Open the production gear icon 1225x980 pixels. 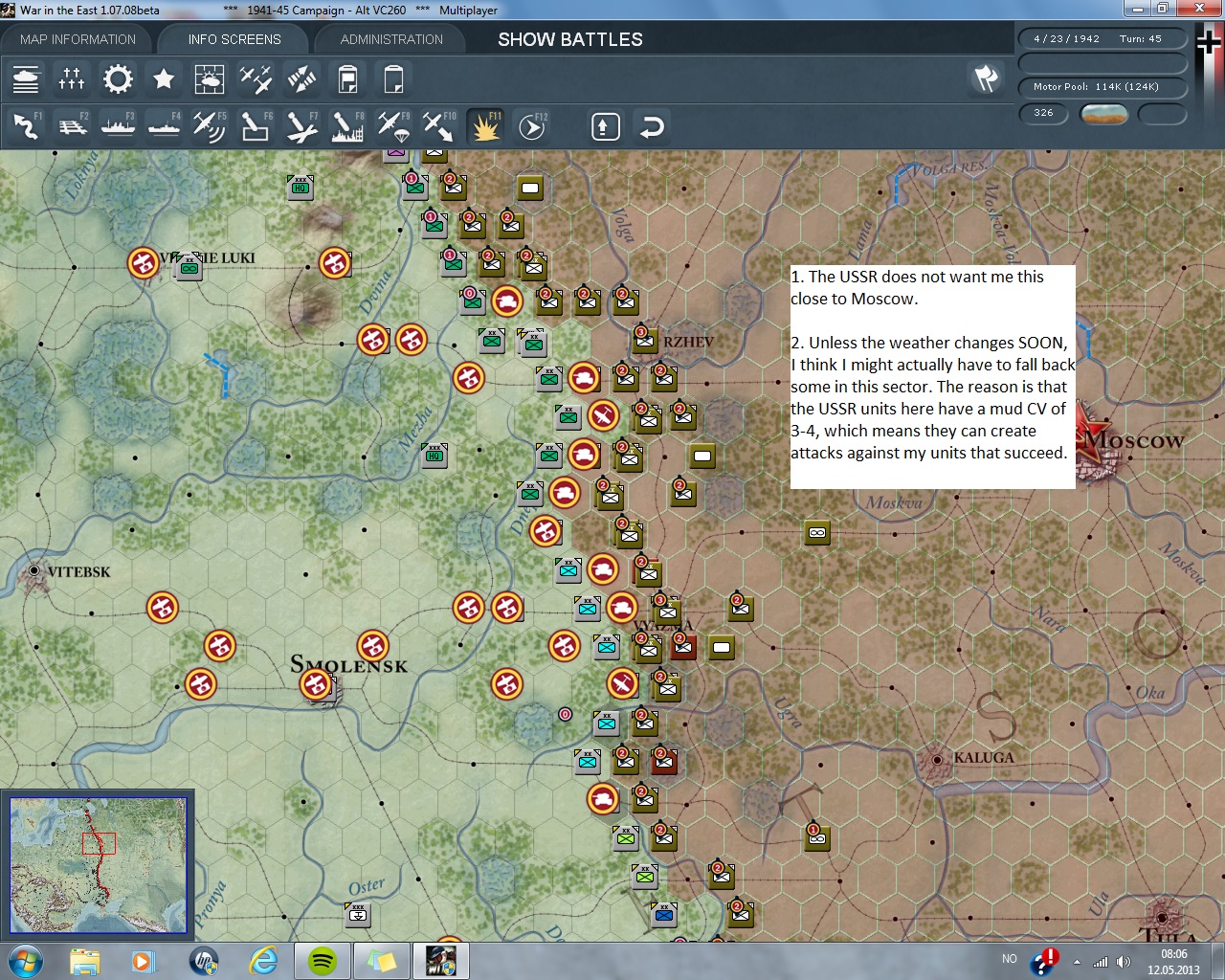point(118,78)
